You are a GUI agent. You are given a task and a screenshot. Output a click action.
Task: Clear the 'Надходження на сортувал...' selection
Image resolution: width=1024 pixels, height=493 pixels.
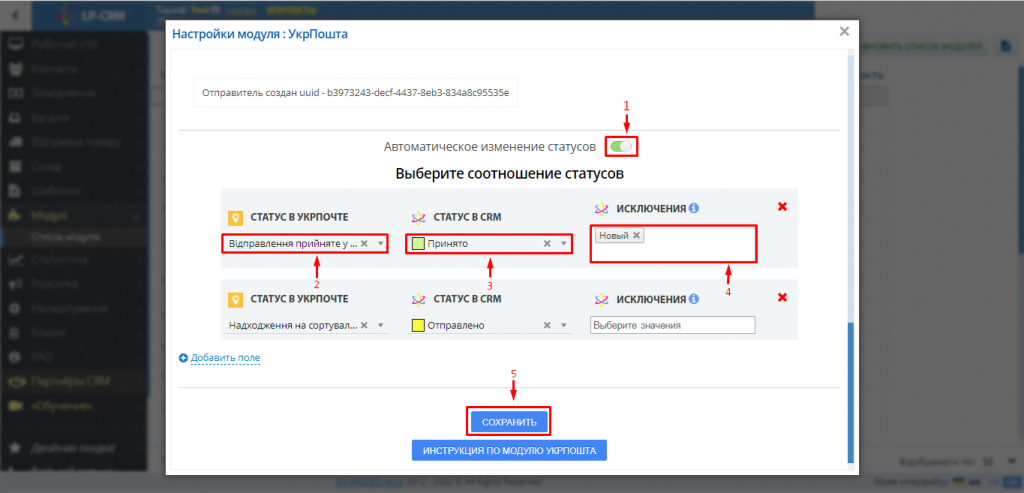click(x=364, y=325)
